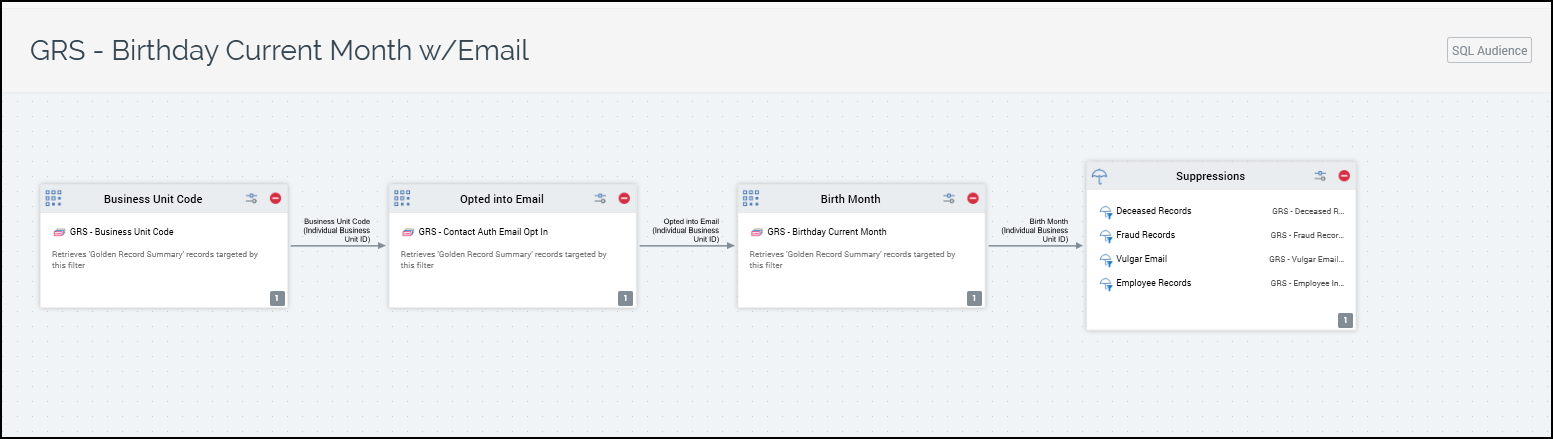Remove the Birth Month block
1553x439 pixels.
(x=973, y=199)
